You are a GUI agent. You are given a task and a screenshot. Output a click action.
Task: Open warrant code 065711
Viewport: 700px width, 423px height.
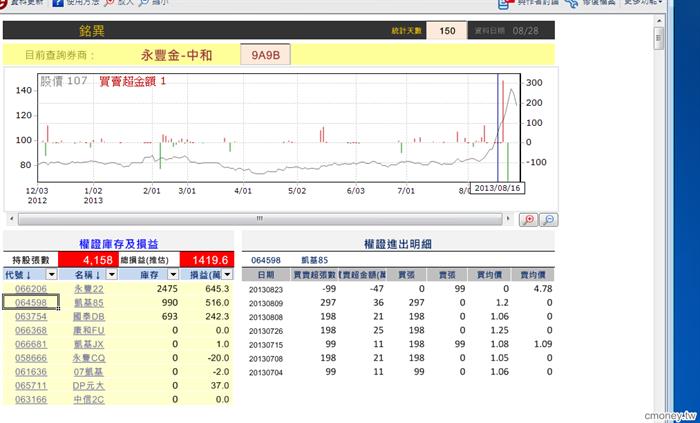31,386
